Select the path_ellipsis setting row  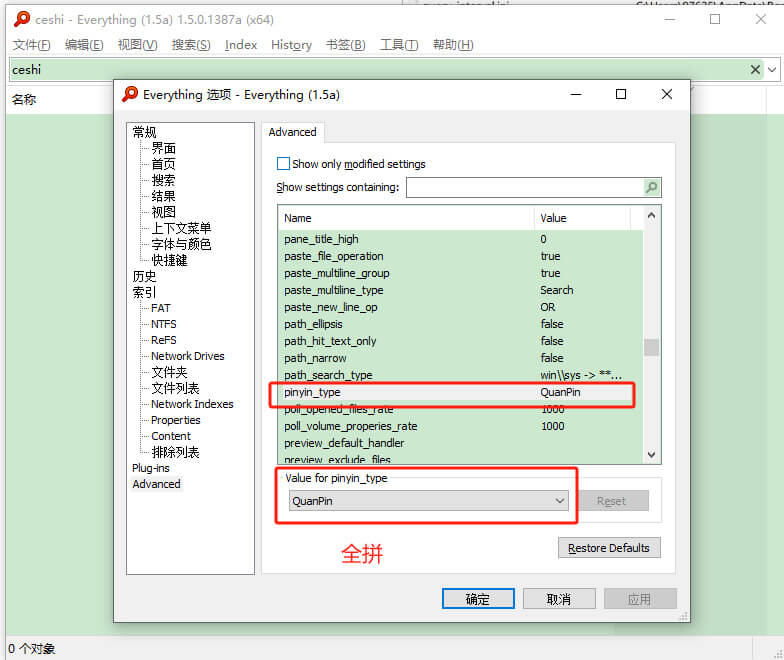tap(460, 324)
